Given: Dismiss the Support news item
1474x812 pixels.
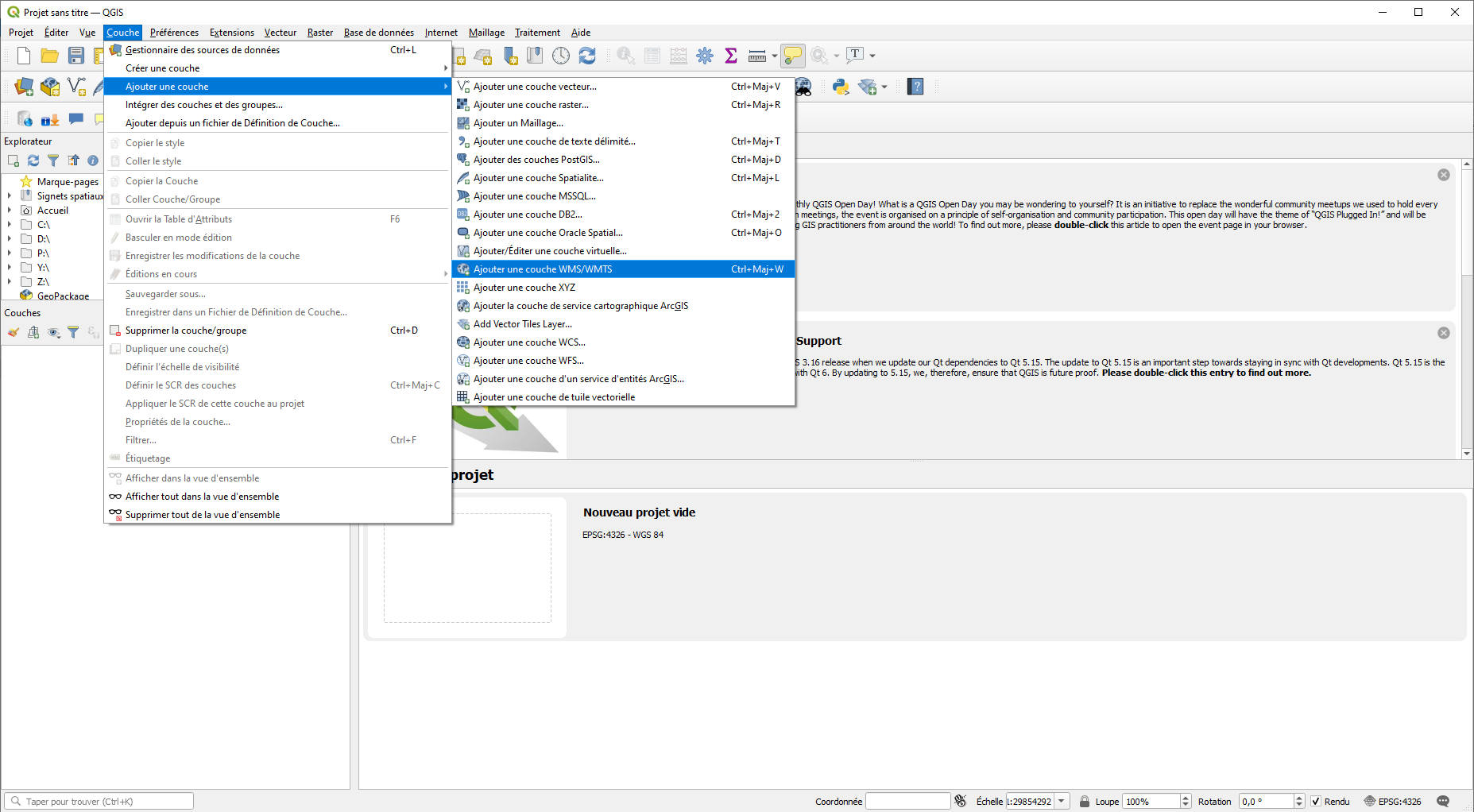Looking at the screenshot, I should pos(1444,333).
